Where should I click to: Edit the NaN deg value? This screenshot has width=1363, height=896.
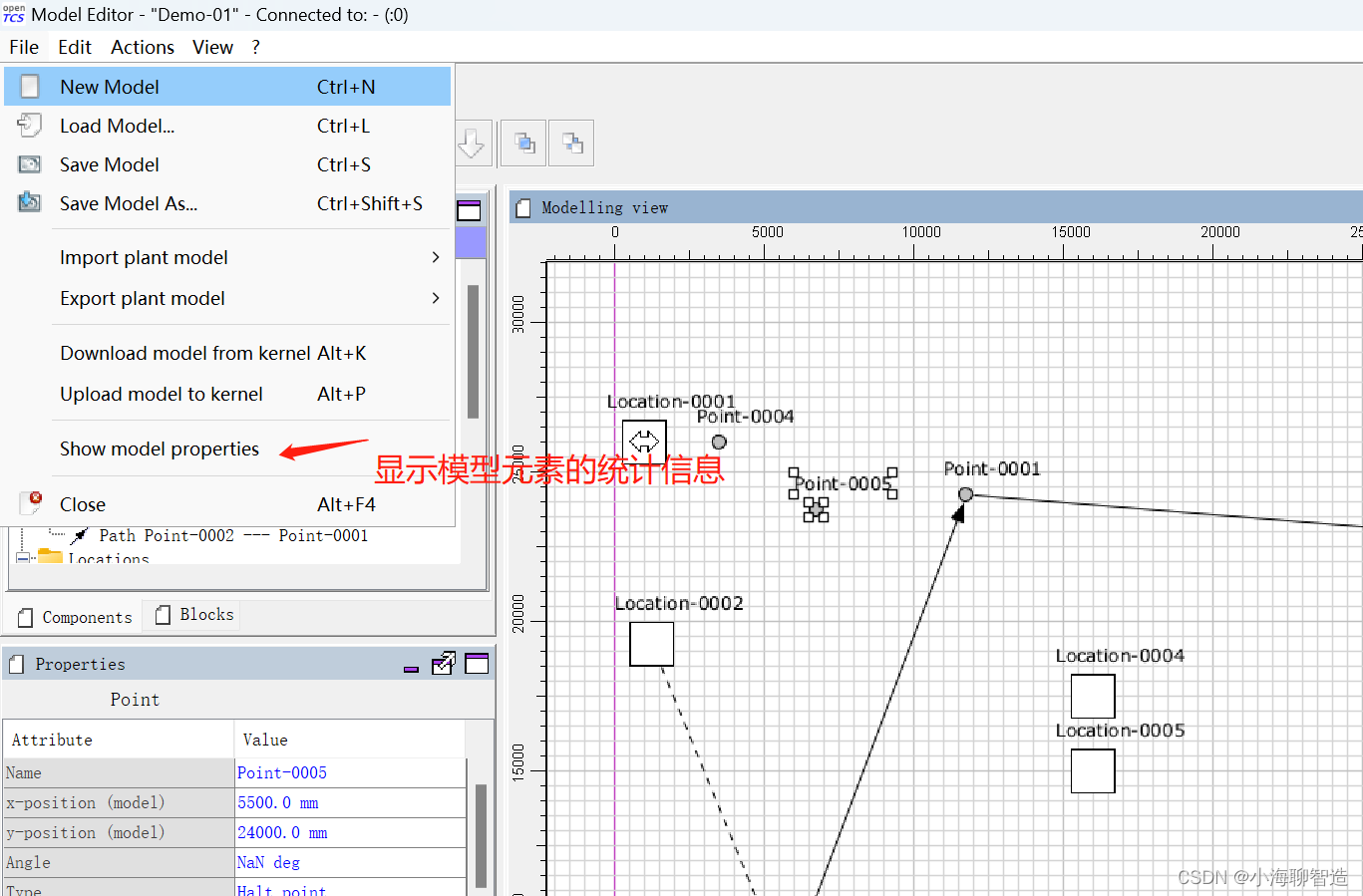click(x=349, y=862)
